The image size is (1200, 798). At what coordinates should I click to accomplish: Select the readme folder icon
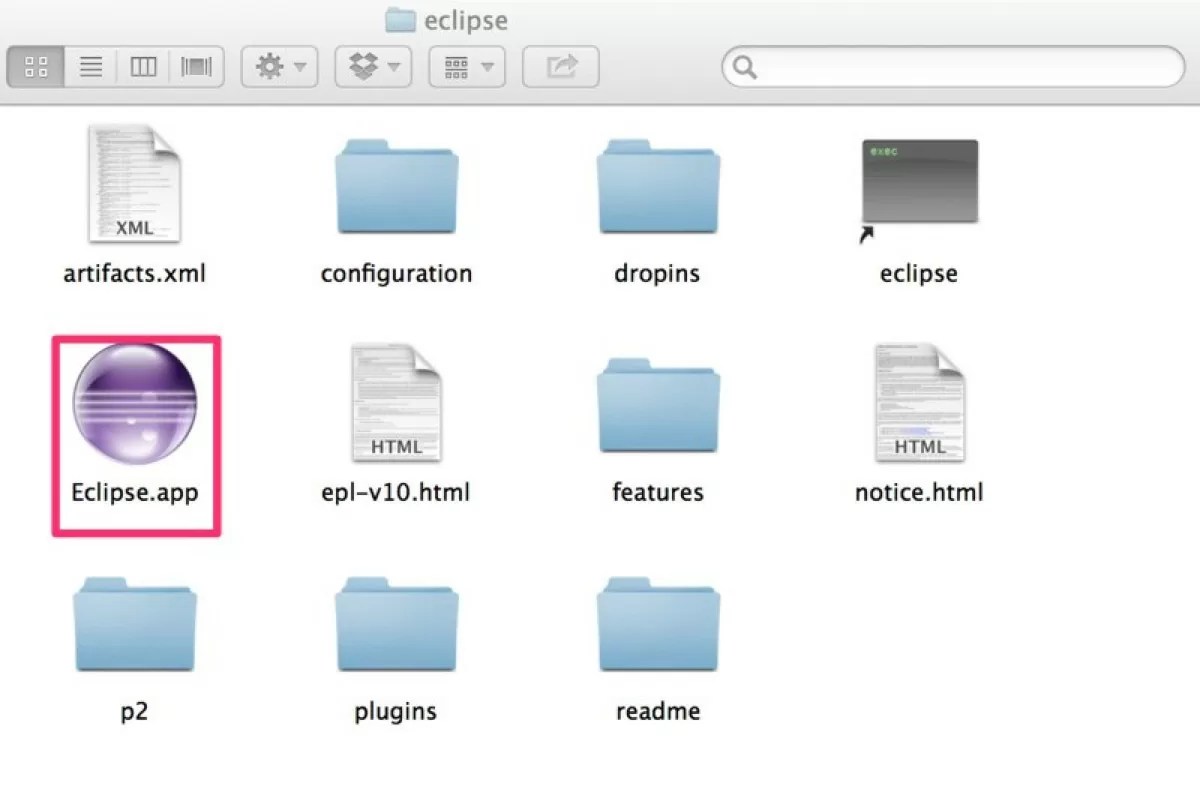[658, 625]
